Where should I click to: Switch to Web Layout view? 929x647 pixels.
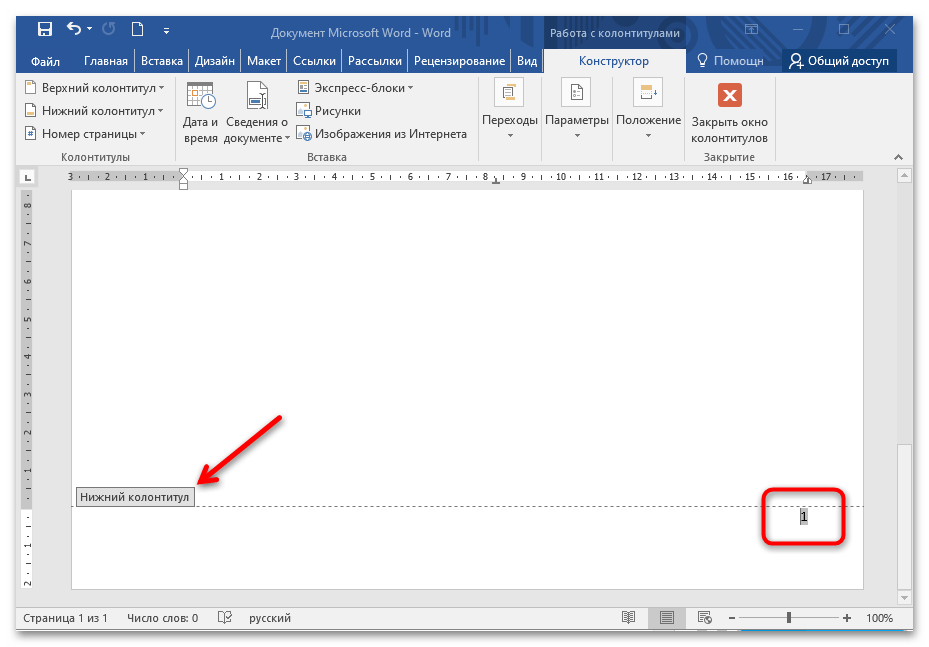point(704,618)
